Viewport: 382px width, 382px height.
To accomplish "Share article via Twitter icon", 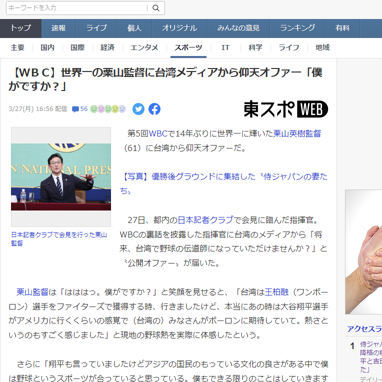I will (x=138, y=109).
